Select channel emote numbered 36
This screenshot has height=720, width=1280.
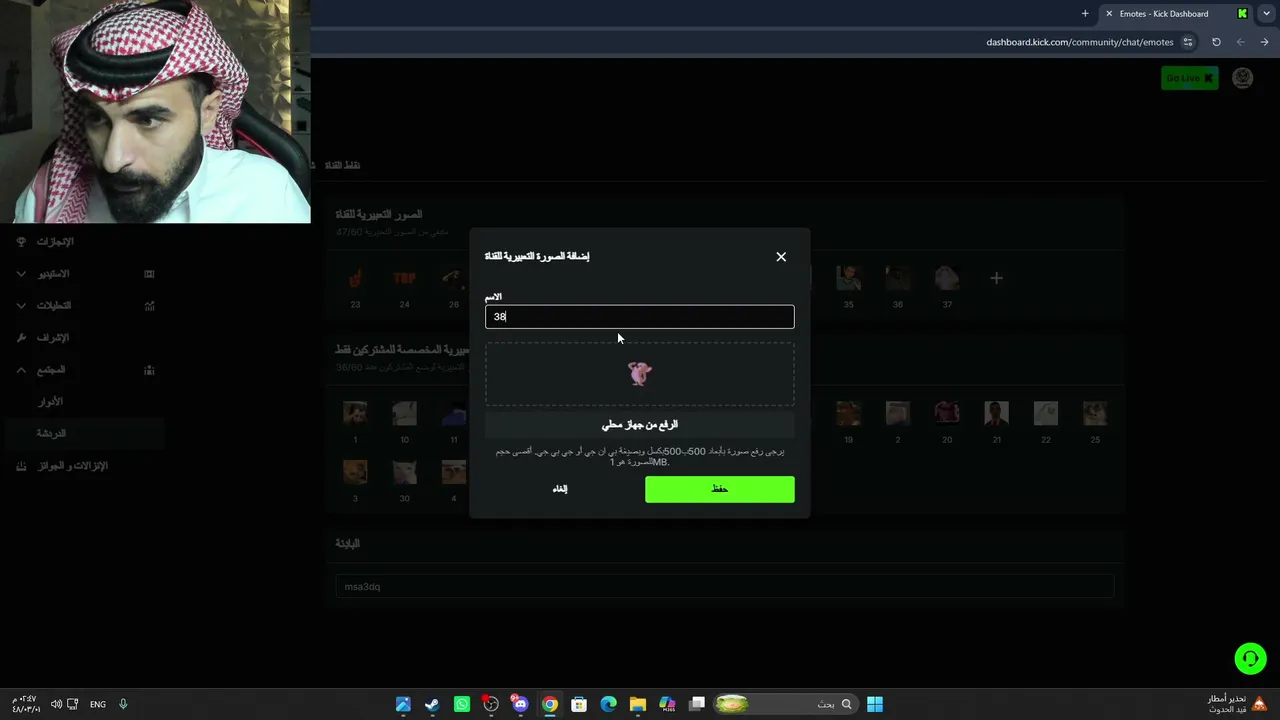coord(898,278)
